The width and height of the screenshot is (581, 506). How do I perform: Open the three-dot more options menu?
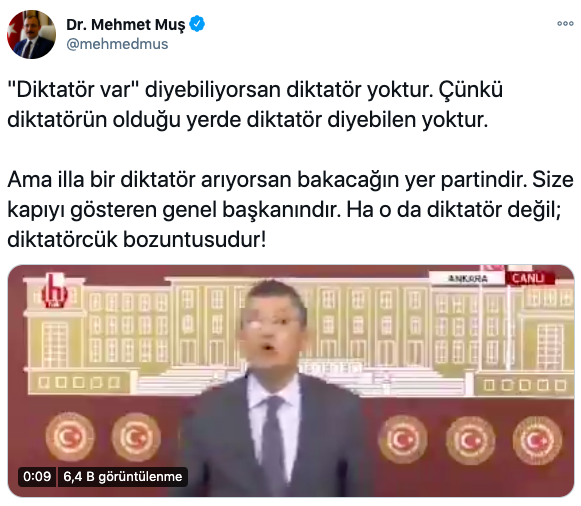pos(565,23)
